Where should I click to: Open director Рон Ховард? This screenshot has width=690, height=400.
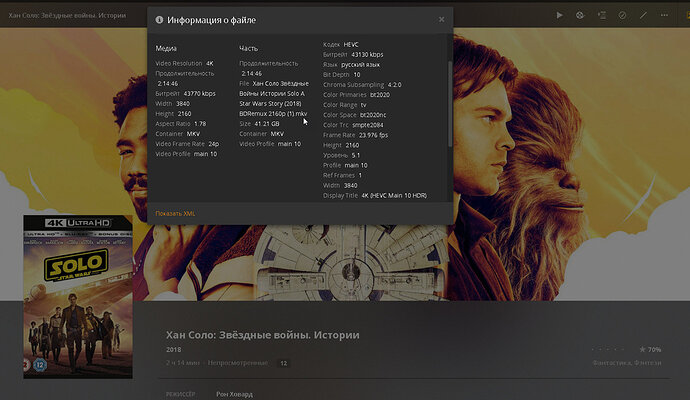234,394
